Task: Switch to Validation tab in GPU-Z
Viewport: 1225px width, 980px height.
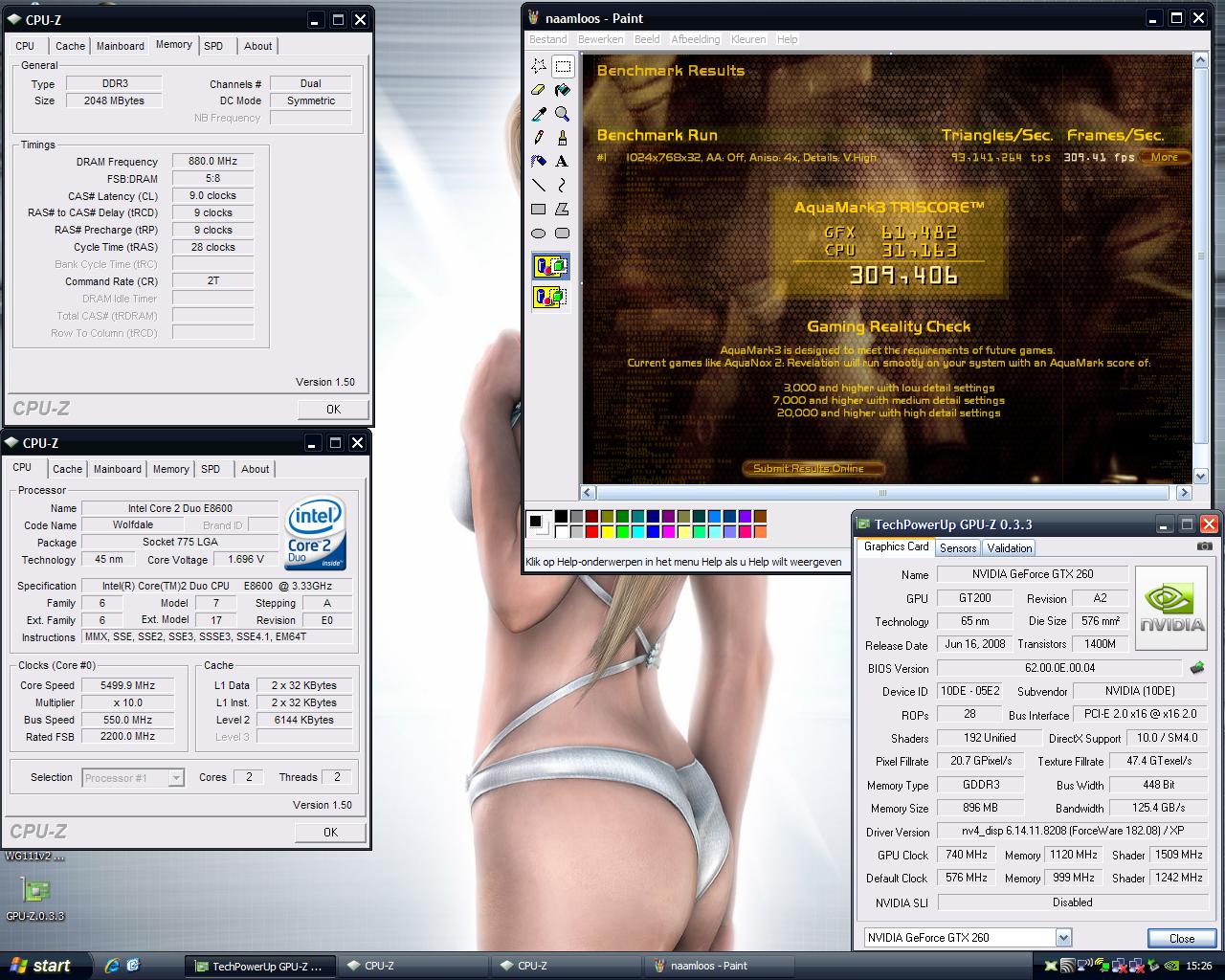Action: pos(1010,548)
